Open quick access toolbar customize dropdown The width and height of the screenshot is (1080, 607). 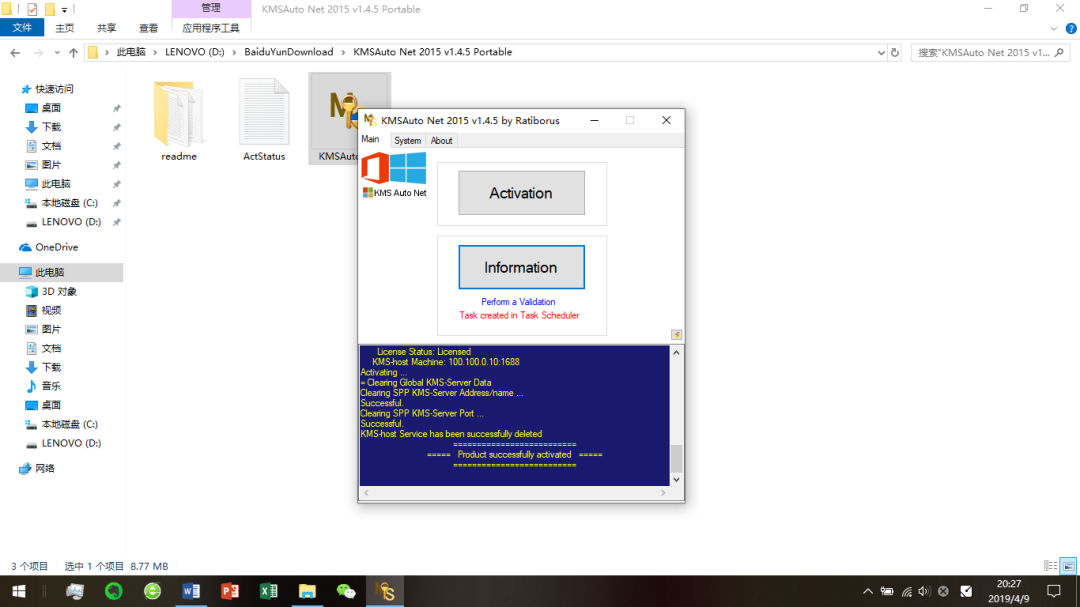(x=64, y=10)
